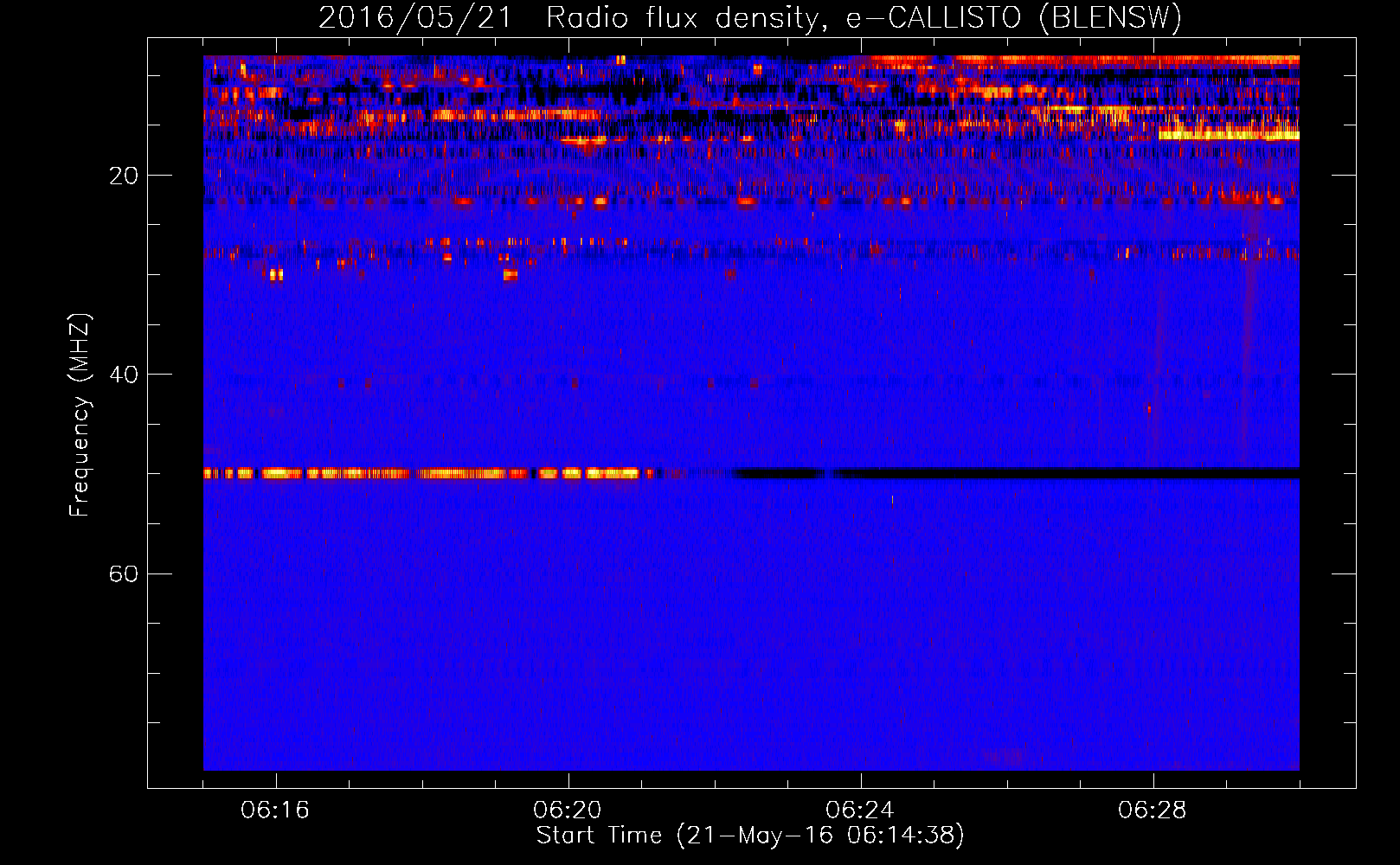Select the 20 MHz frequency tick label
The height and width of the screenshot is (865, 1400).
(124, 176)
